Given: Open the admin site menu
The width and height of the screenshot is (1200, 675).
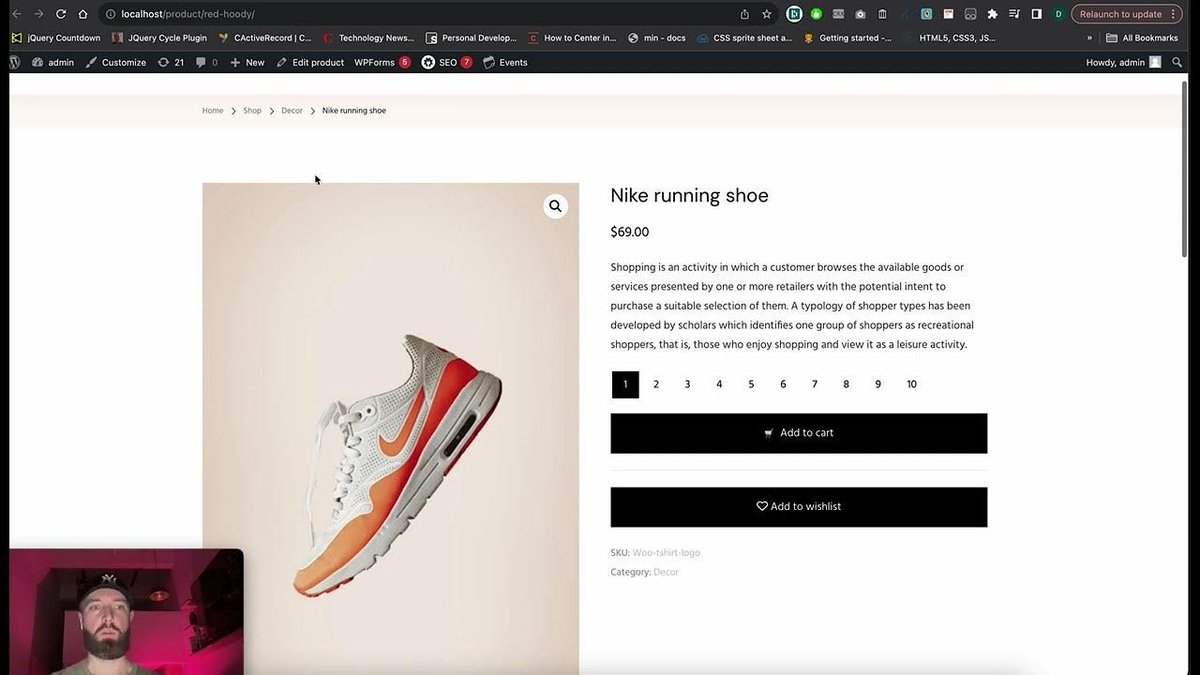Looking at the screenshot, I should (x=53, y=62).
